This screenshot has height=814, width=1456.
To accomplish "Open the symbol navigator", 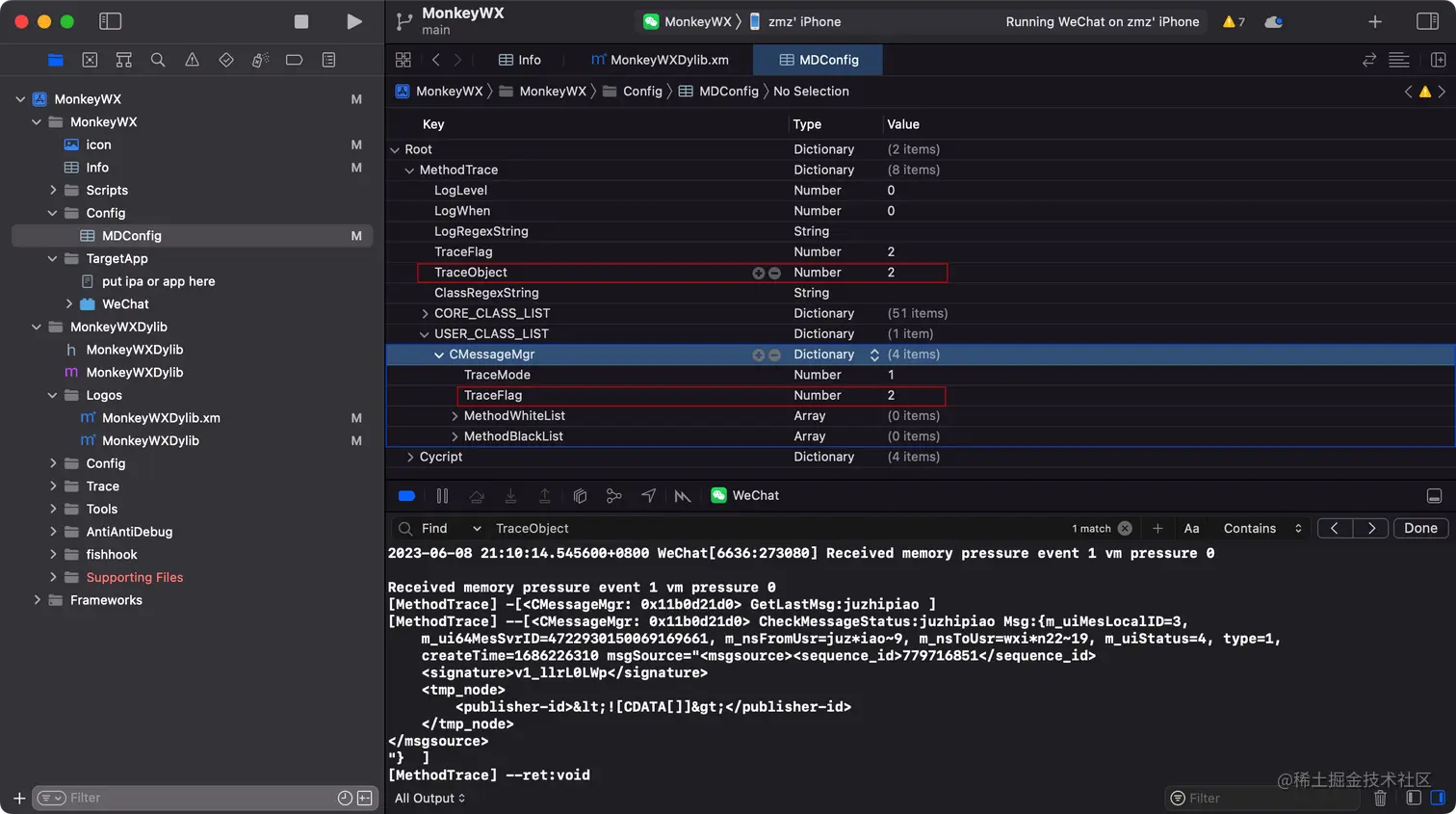I will 124,60.
